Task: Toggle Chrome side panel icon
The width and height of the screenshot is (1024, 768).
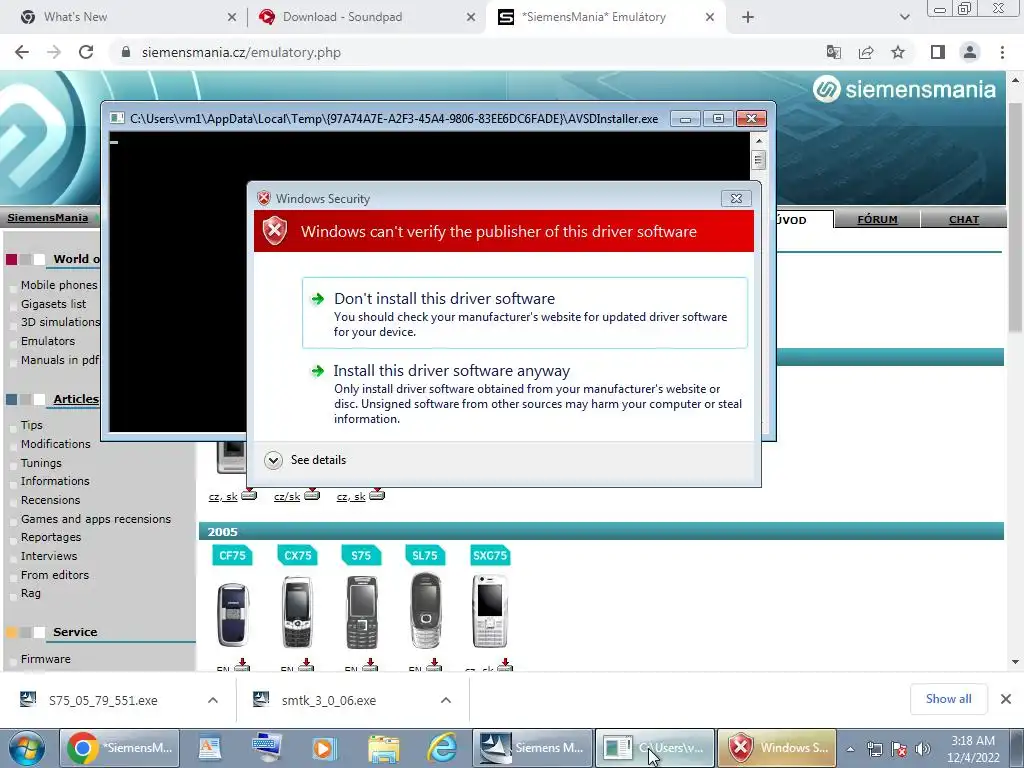Action: coord(938,52)
